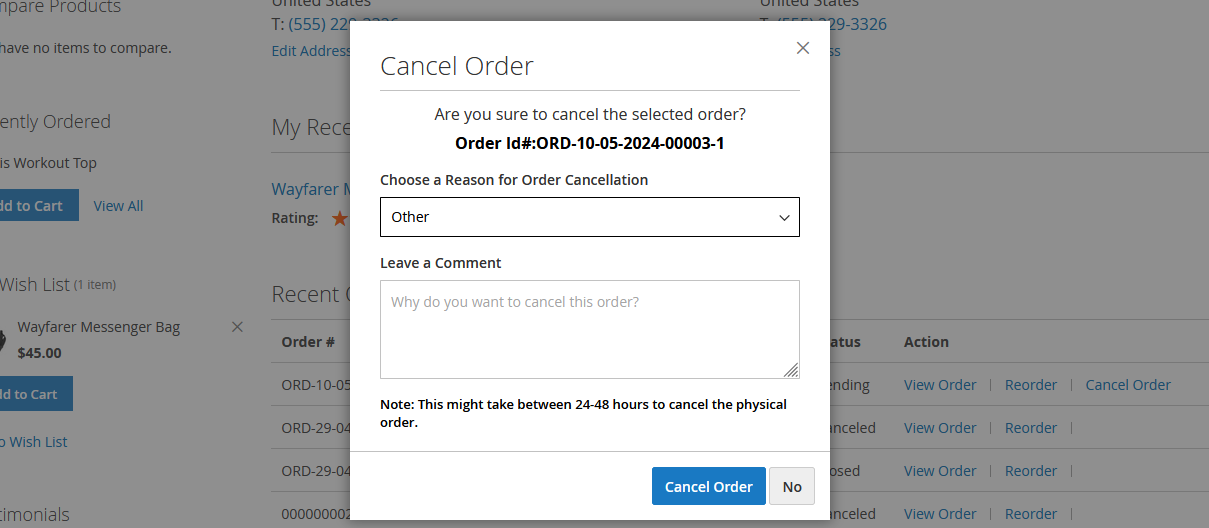Screen dimensions: 1209x528
Task: Click the Edit Address link
Action: pyautogui.click(x=310, y=51)
